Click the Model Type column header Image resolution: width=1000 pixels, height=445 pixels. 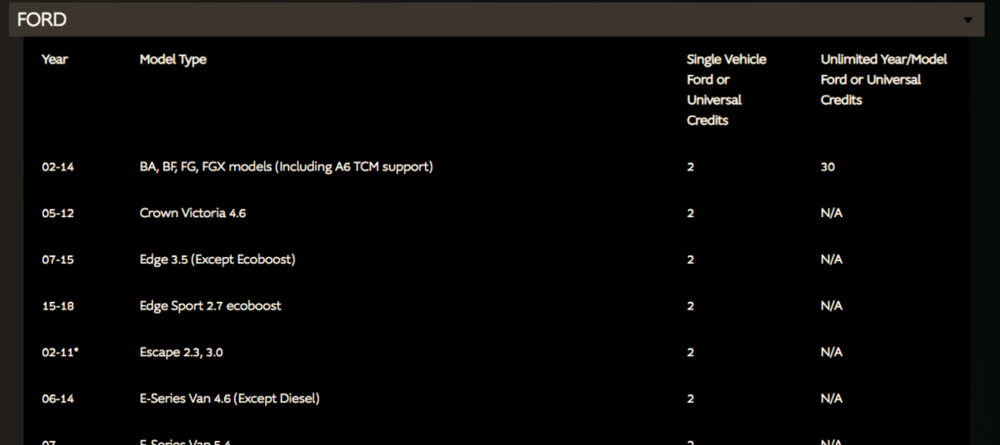[x=173, y=60]
